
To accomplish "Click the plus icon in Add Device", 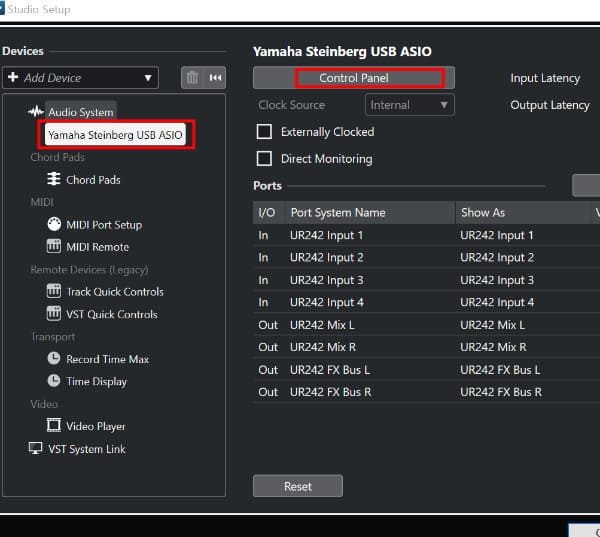I will (x=13, y=77).
